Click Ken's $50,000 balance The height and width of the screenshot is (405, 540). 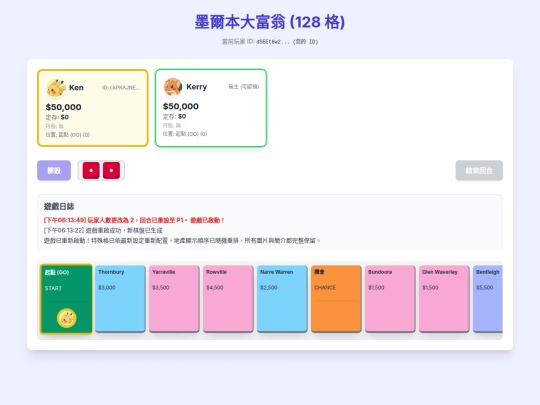63,107
